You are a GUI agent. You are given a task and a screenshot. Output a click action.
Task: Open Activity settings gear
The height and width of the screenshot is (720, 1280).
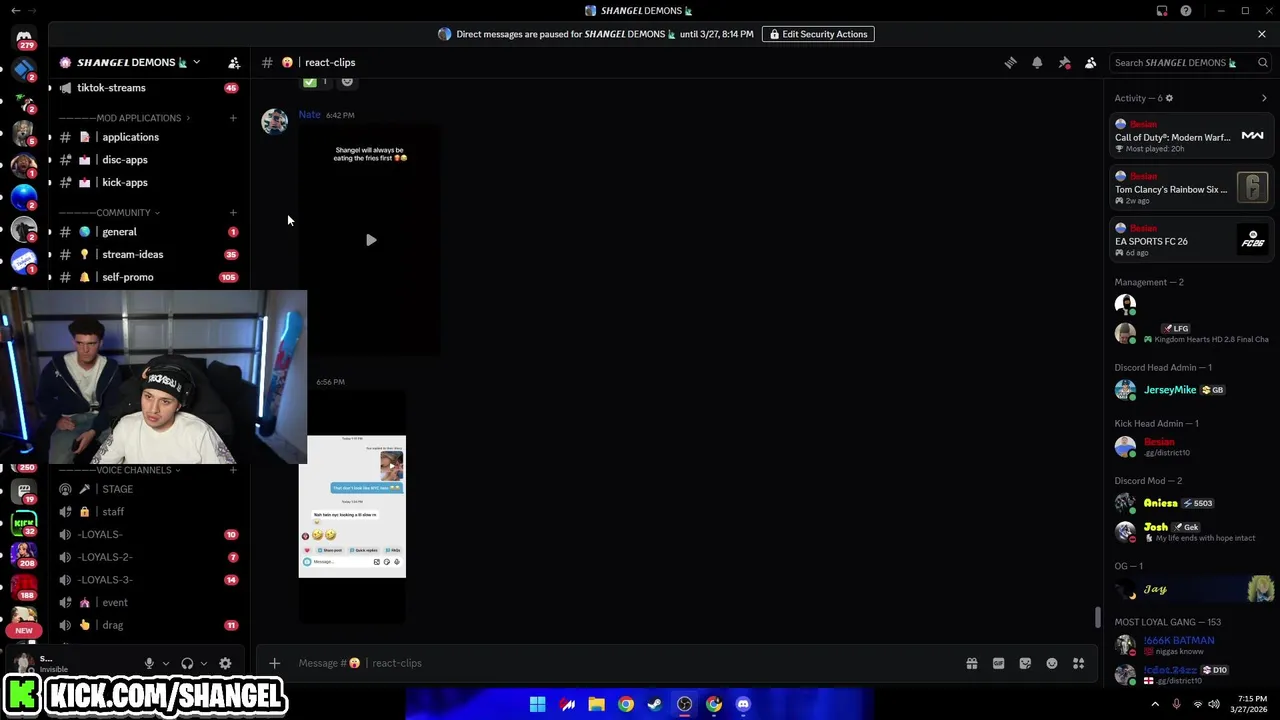(1169, 98)
